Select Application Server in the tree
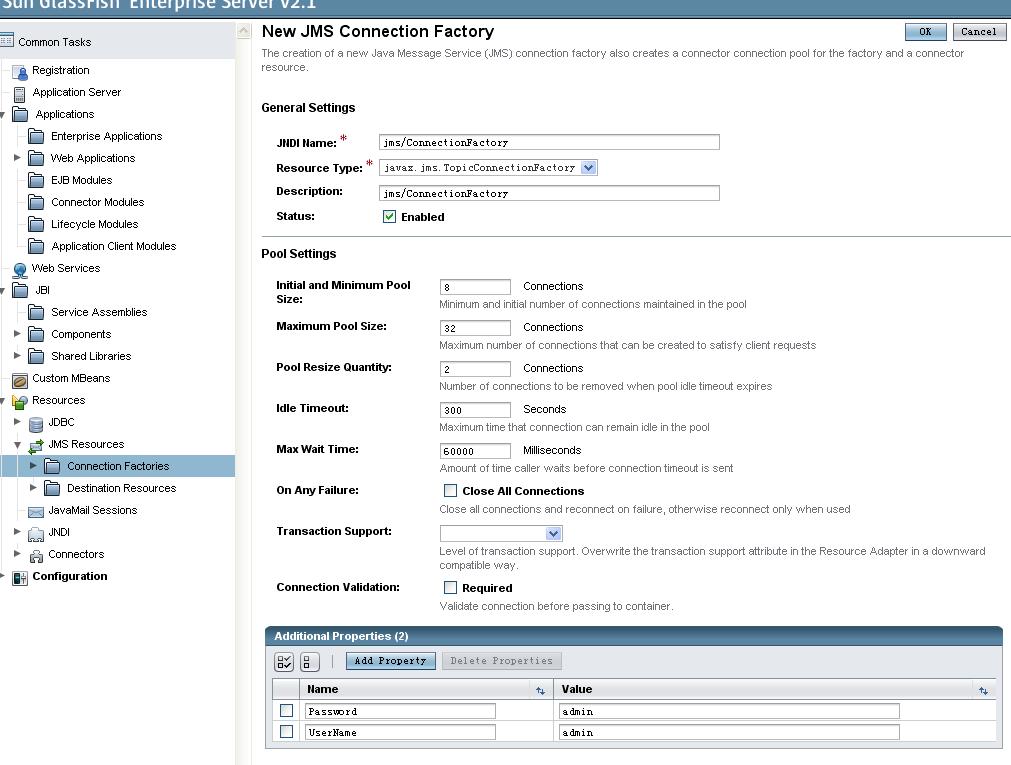Image resolution: width=1011 pixels, height=765 pixels. [x=77, y=92]
